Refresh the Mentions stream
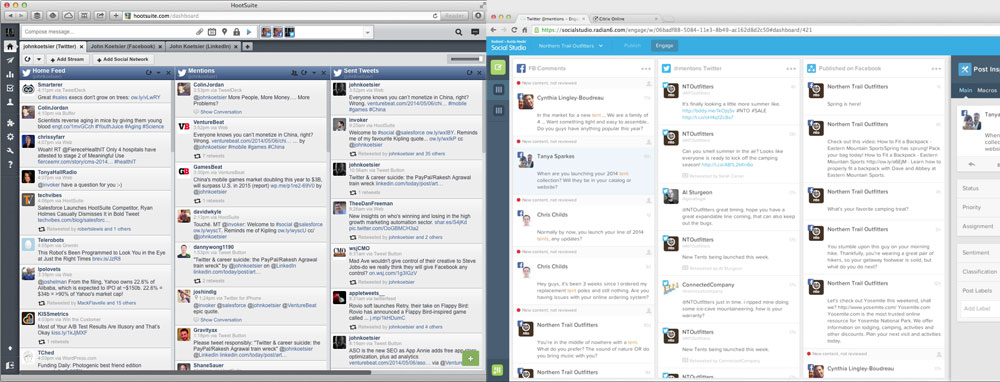The height and width of the screenshot is (382, 1000). click(x=304, y=73)
